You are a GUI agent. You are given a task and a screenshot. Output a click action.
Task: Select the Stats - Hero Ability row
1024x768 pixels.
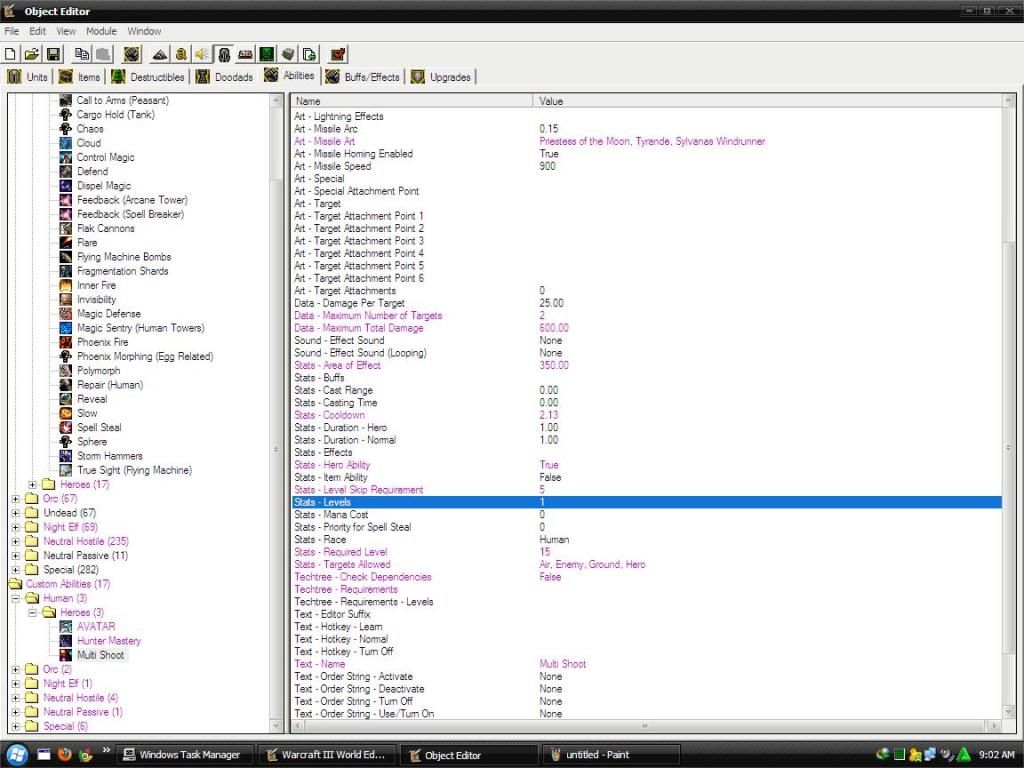point(647,465)
